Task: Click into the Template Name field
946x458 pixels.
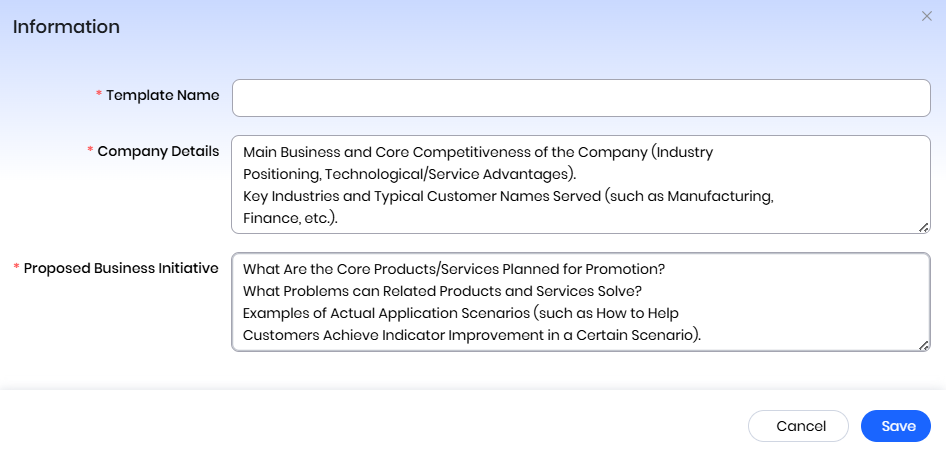Action: point(580,98)
